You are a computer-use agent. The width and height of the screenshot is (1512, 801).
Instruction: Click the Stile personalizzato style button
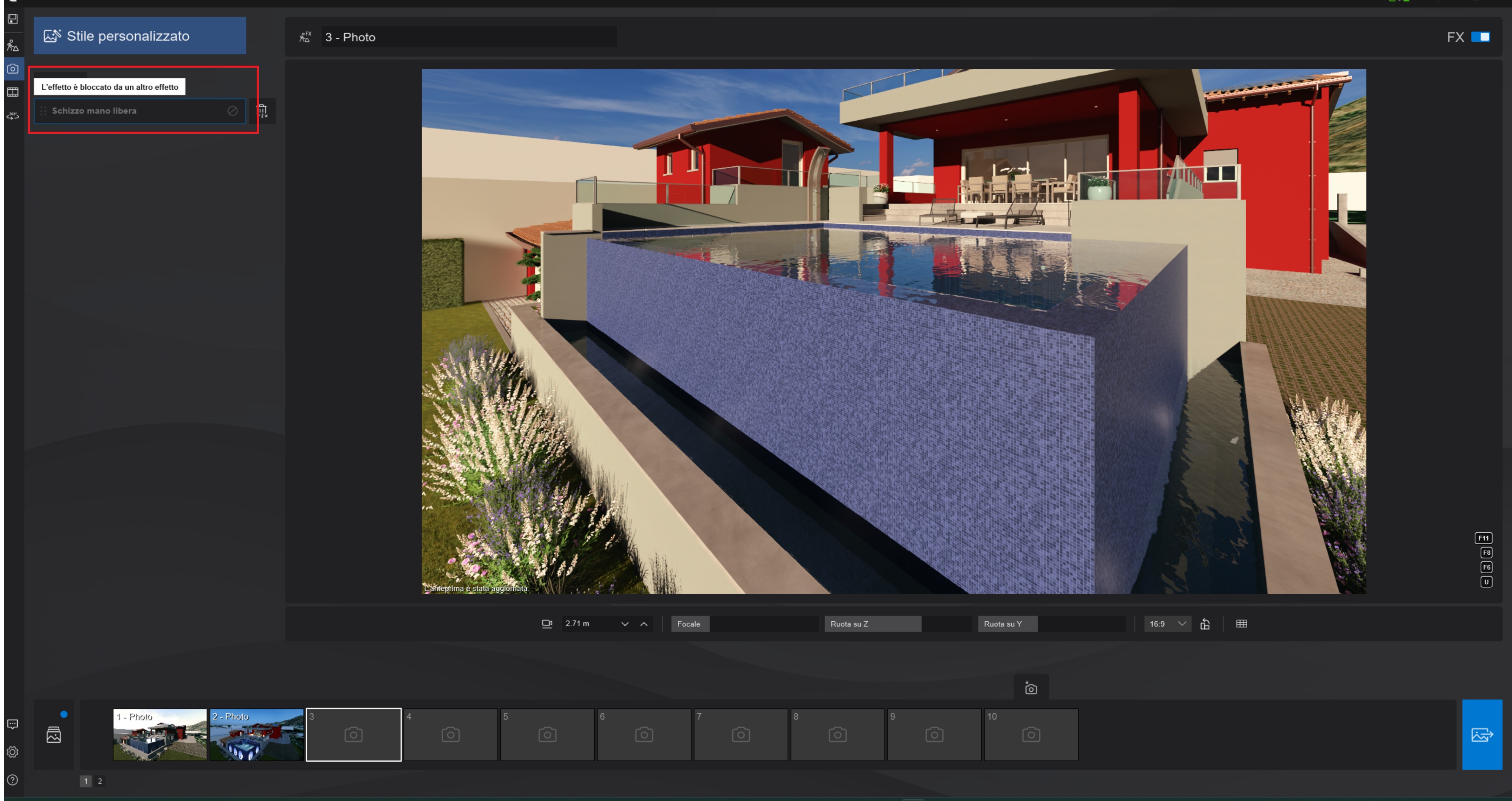[x=140, y=36]
